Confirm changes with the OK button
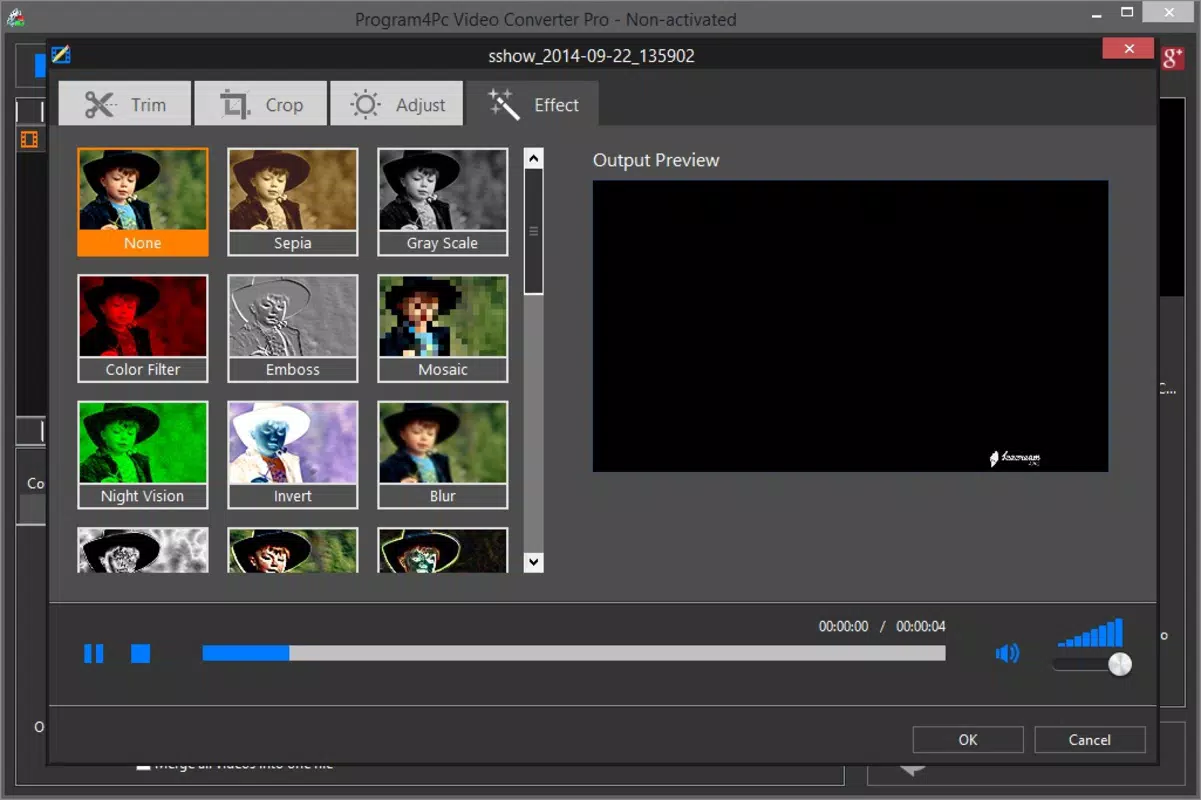1201x800 pixels. pyautogui.click(x=968, y=740)
